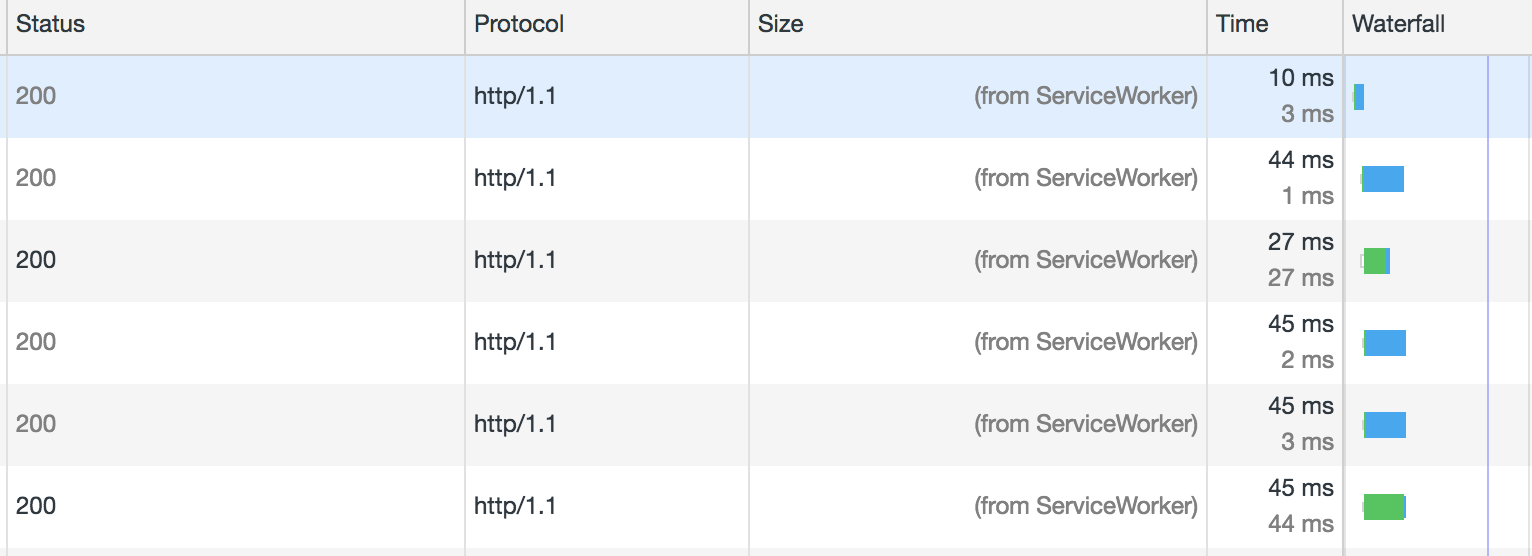This screenshot has height=556, width=1532.
Task: Click the waterfall bar in the 45 ms / 2 ms row
Action: click(1385, 343)
